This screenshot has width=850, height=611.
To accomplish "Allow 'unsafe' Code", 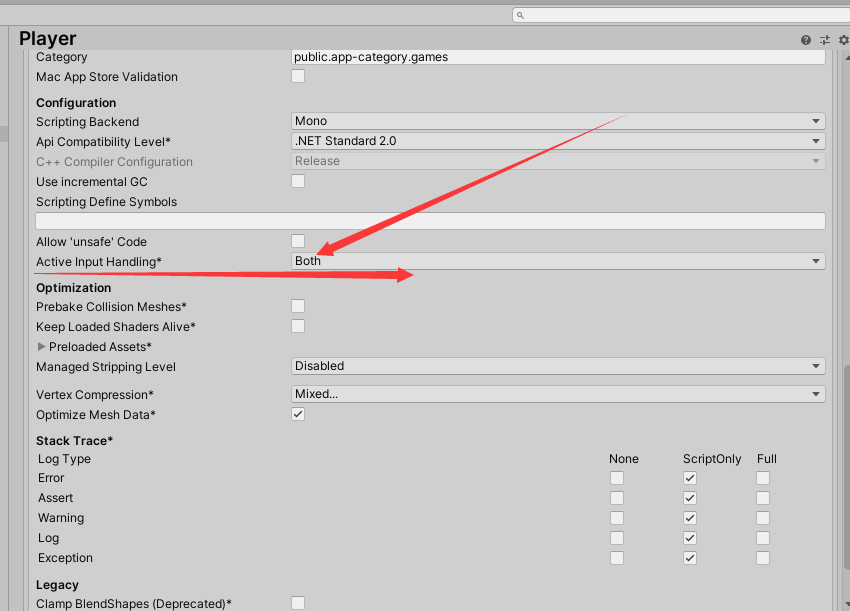I will click(297, 241).
